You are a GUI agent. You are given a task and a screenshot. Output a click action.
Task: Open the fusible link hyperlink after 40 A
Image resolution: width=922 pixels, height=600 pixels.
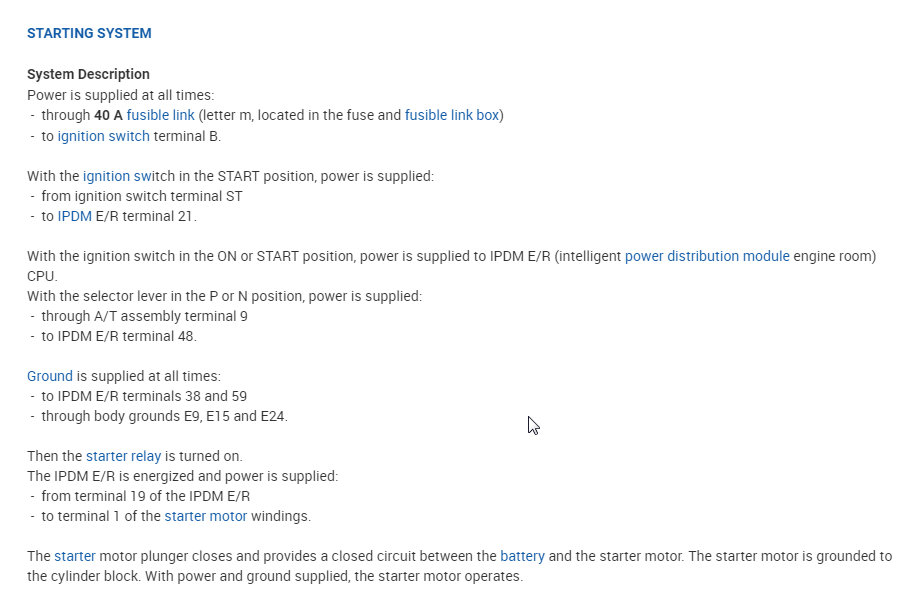[x=160, y=115]
